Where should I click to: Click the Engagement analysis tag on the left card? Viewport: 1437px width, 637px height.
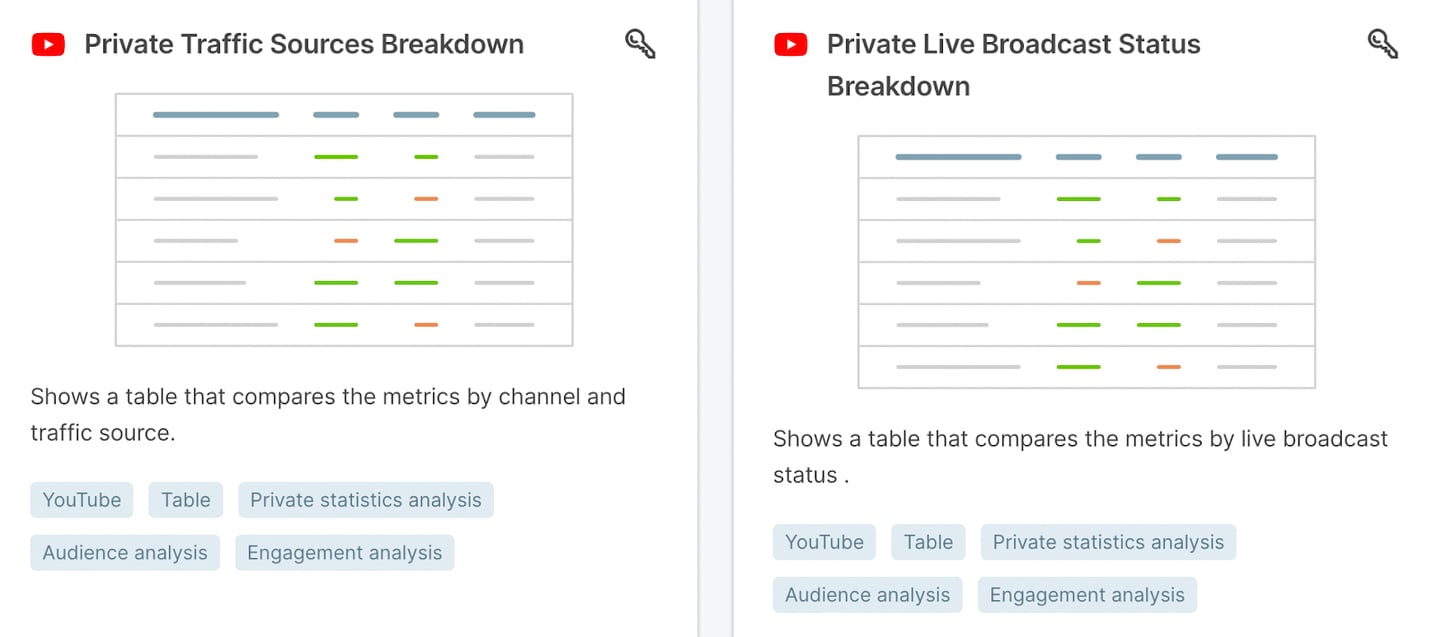click(x=344, y=552)
